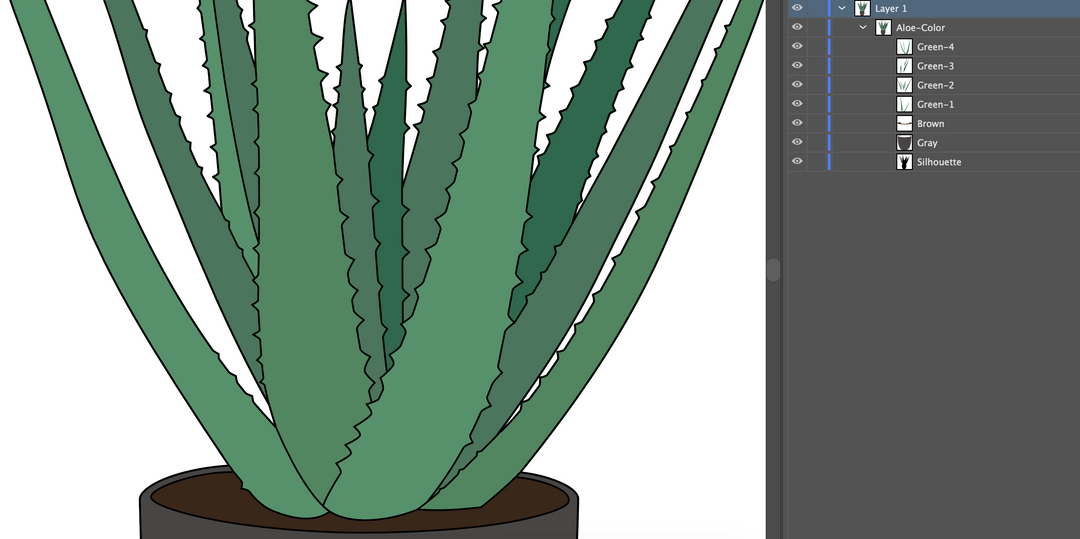
Task: Select the Aloe-Color group name
Action: [920, 28]
